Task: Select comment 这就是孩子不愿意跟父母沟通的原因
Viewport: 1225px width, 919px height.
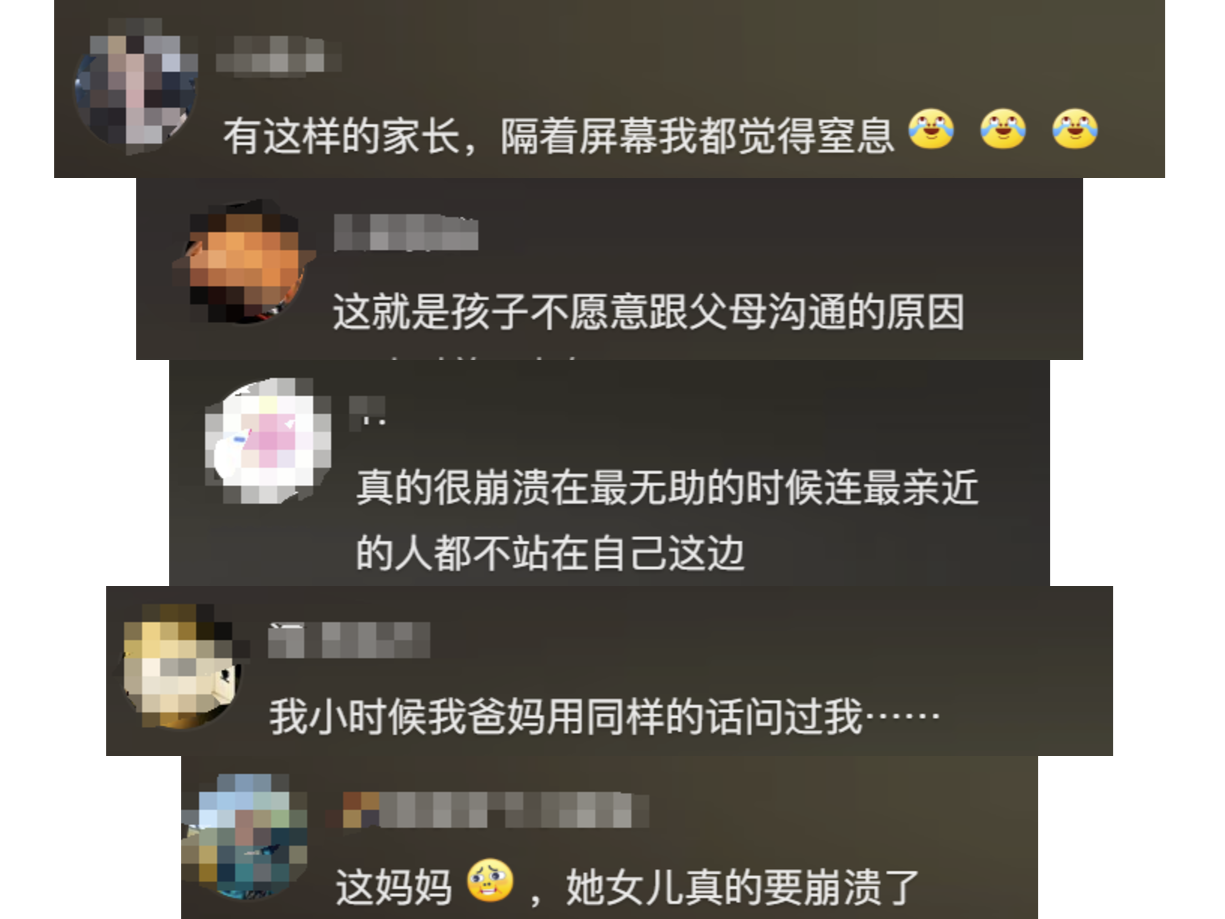Action: 648,312
